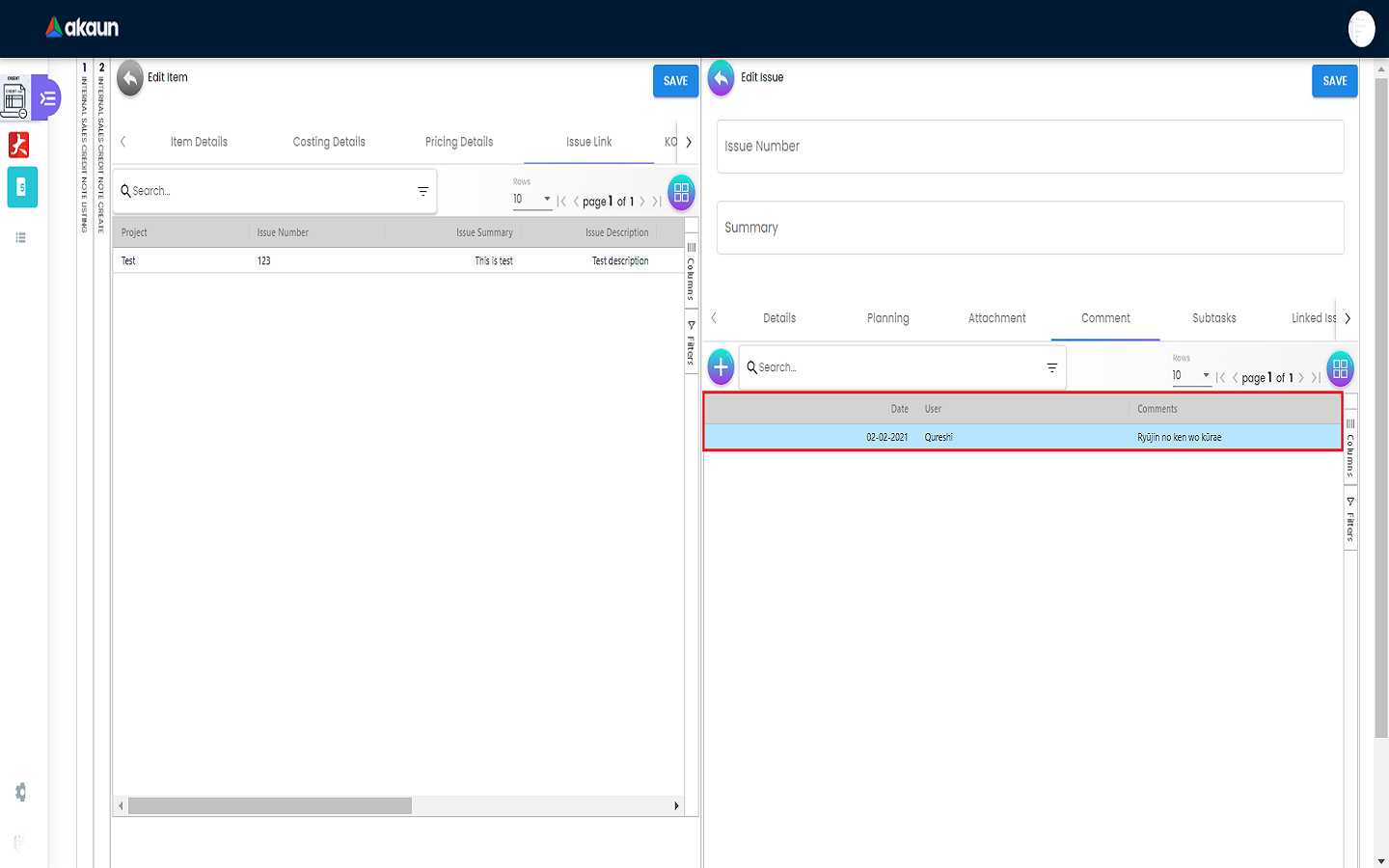
Task: Click SAVE button in Edit Issue panel
Action: coord(1334,81)
